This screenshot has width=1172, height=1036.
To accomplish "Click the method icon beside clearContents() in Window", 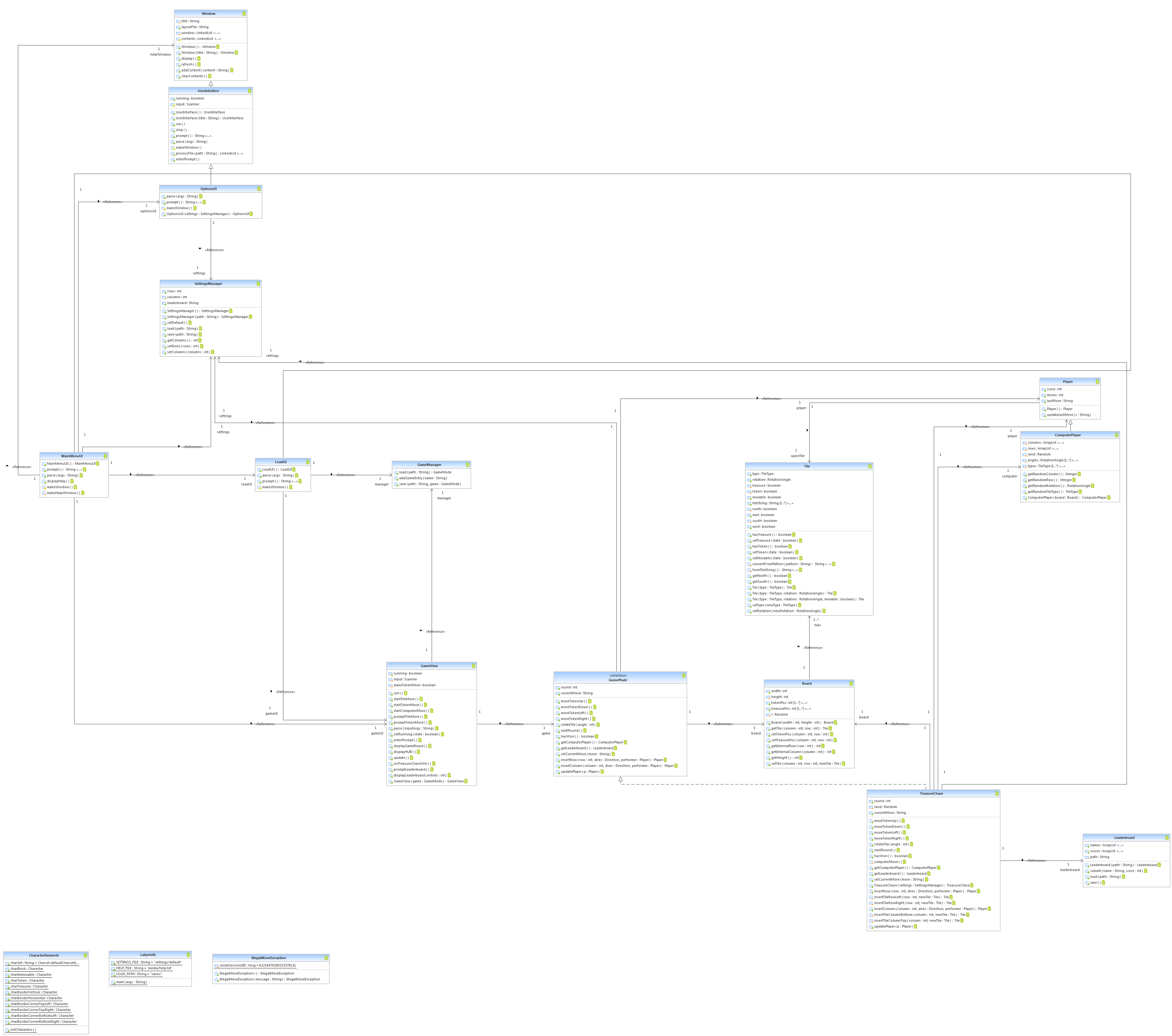I will tap(178, 76).
